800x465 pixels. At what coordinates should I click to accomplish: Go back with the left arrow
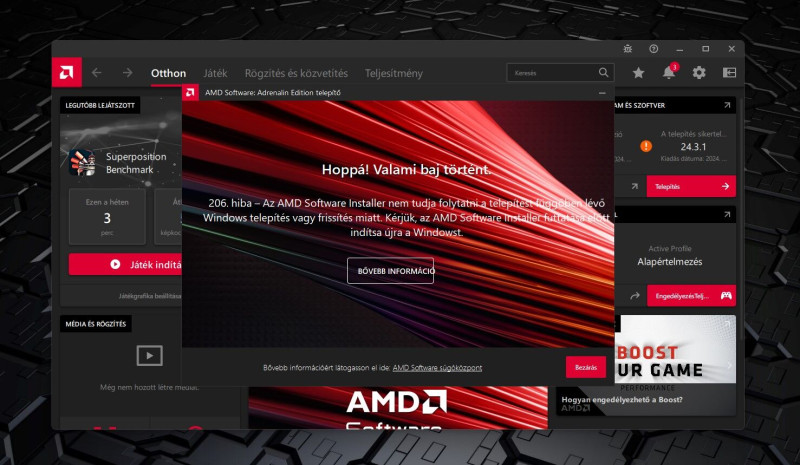click(x=96, y=73)
